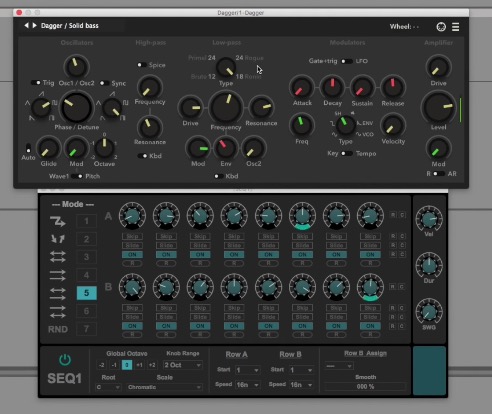Select mode icon next to number 5
Screen dimensions: 492x414
[57, 293]
